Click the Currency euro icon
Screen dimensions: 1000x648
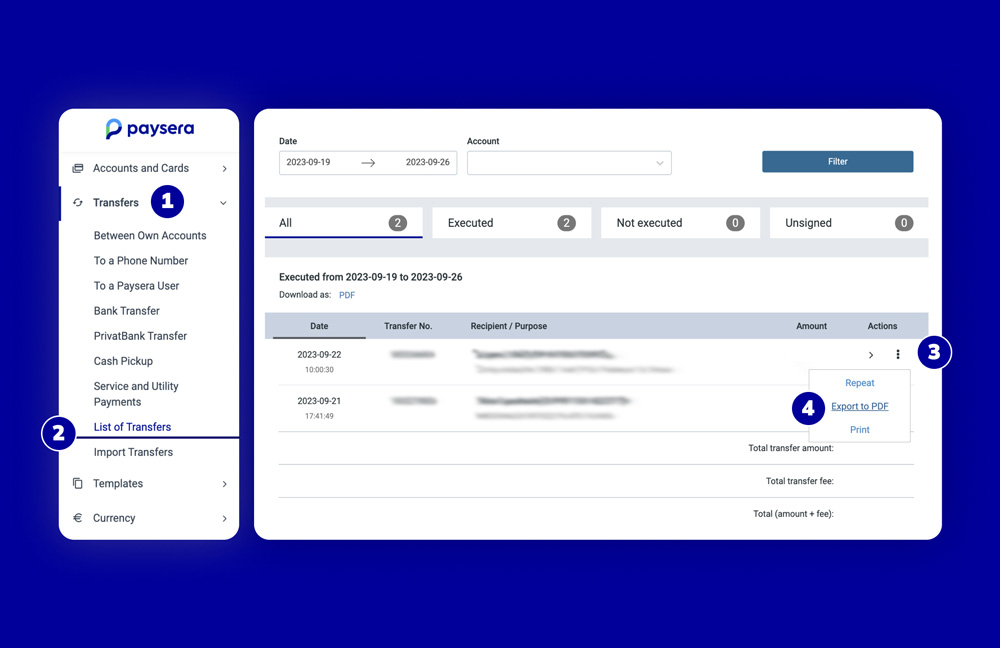coord(79,517)
